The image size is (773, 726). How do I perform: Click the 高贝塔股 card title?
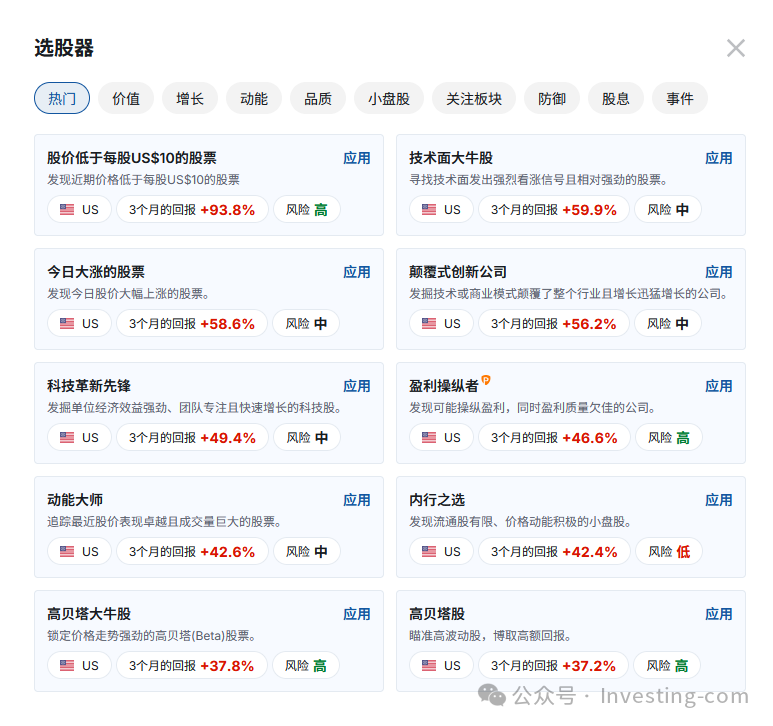(437, 613)
